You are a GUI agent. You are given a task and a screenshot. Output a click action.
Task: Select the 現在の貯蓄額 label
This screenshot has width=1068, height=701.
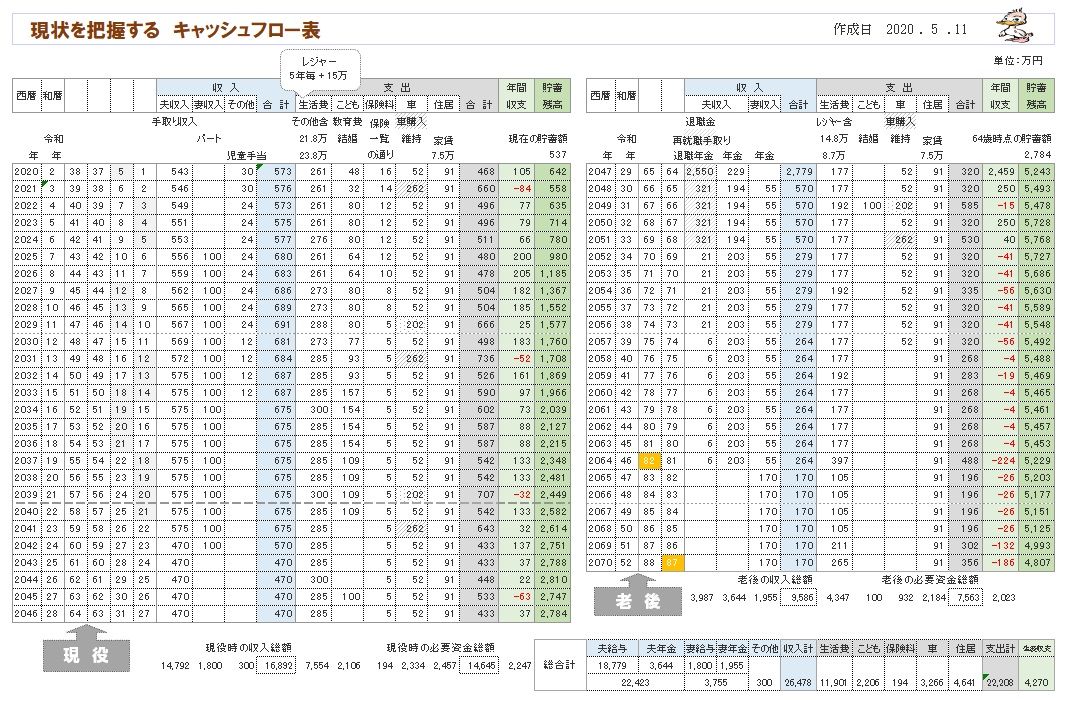coord(538,138)
